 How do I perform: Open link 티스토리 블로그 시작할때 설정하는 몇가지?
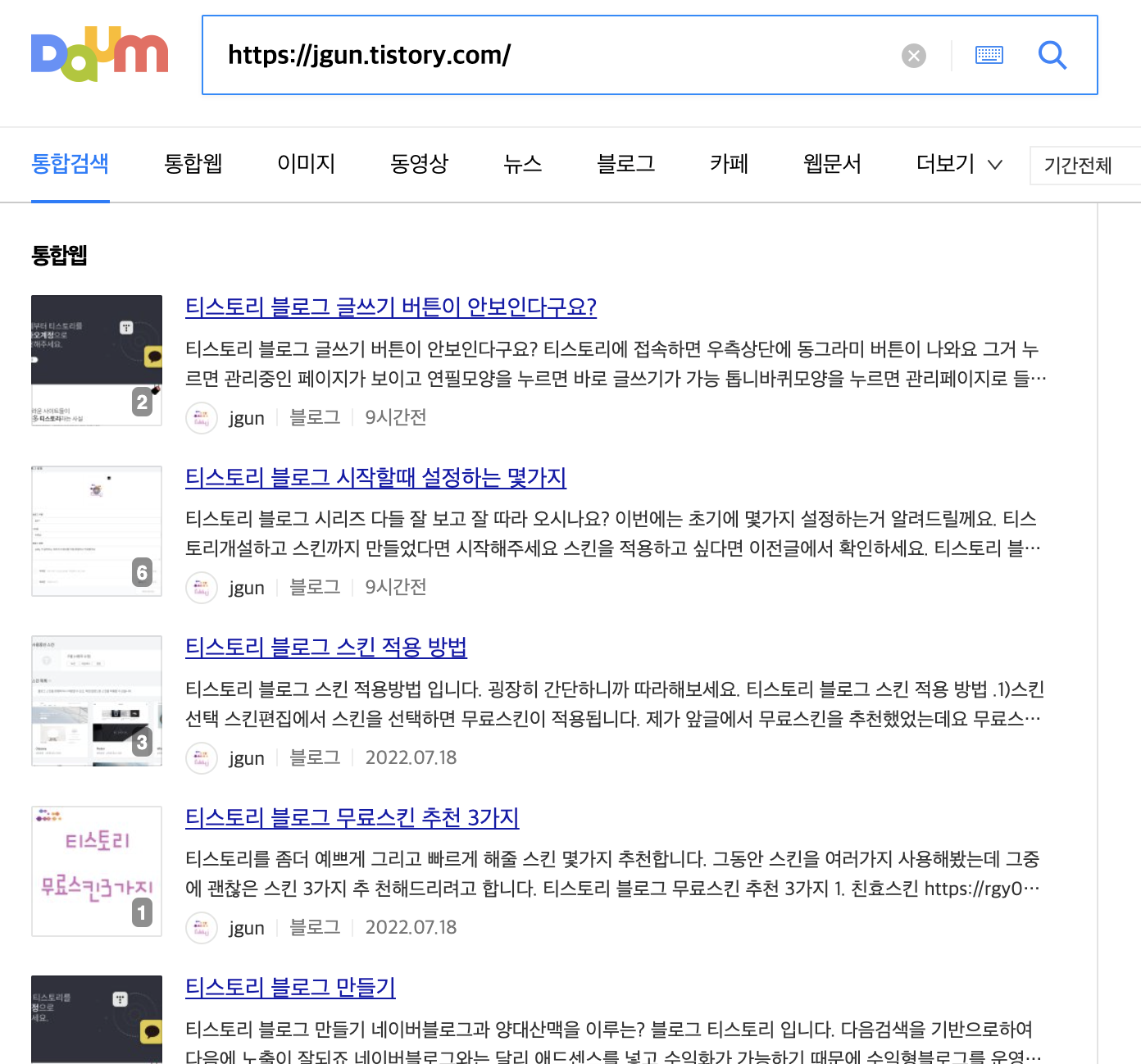point(375,477)
